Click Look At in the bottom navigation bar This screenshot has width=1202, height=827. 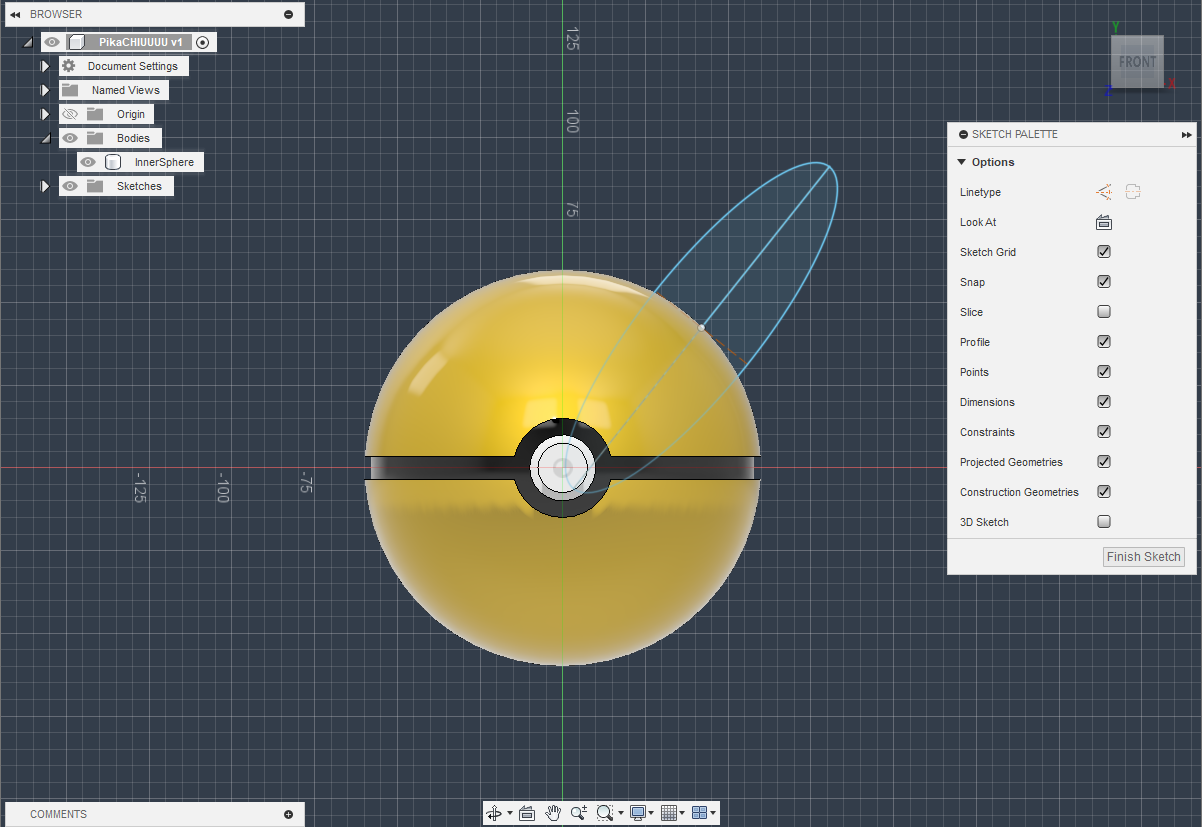tap(527, 814)
